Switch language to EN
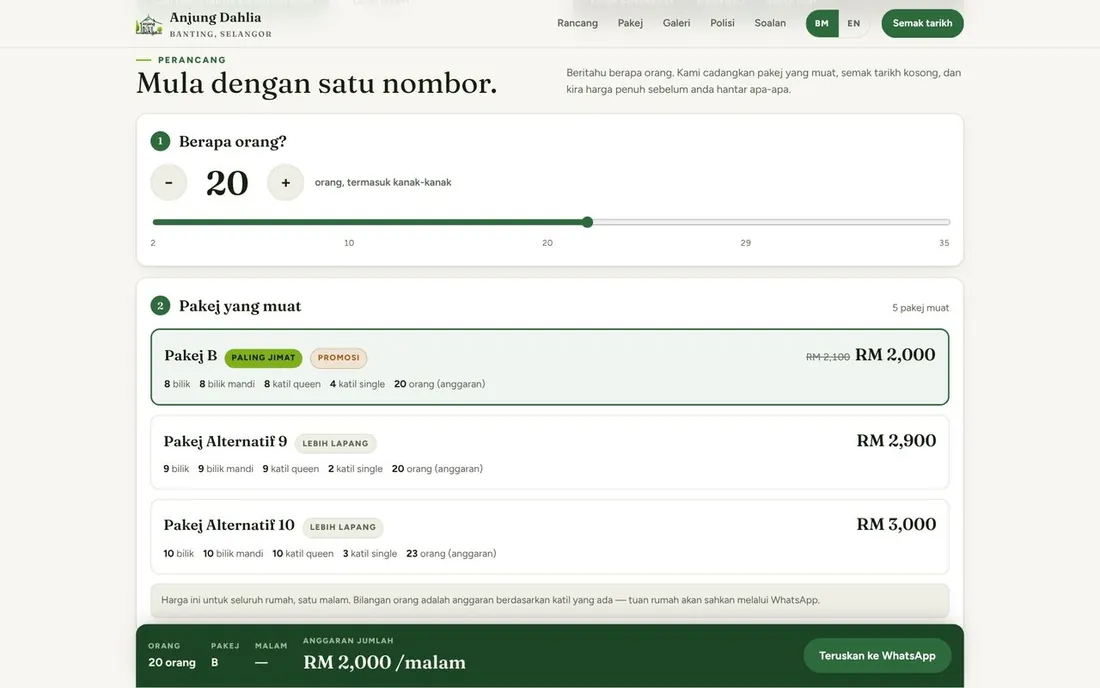The height and width of the screenshot is (688, 1100). click(854, 23)
